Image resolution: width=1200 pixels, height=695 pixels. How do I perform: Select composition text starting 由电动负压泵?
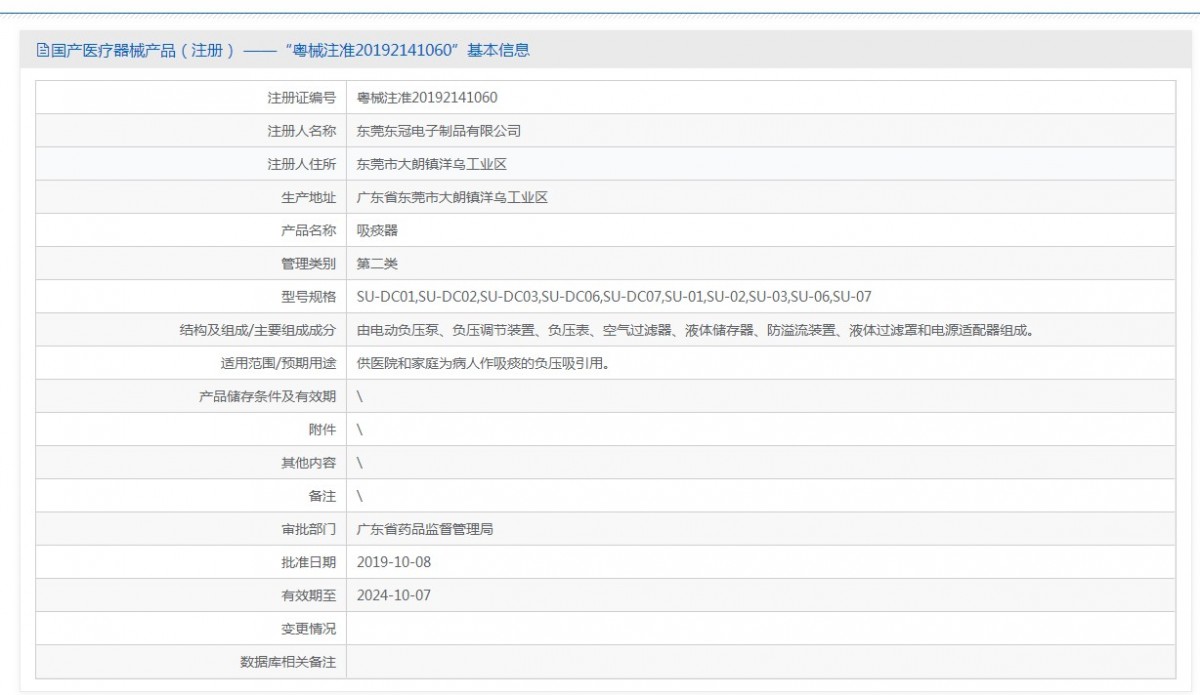tap(695, 329)
